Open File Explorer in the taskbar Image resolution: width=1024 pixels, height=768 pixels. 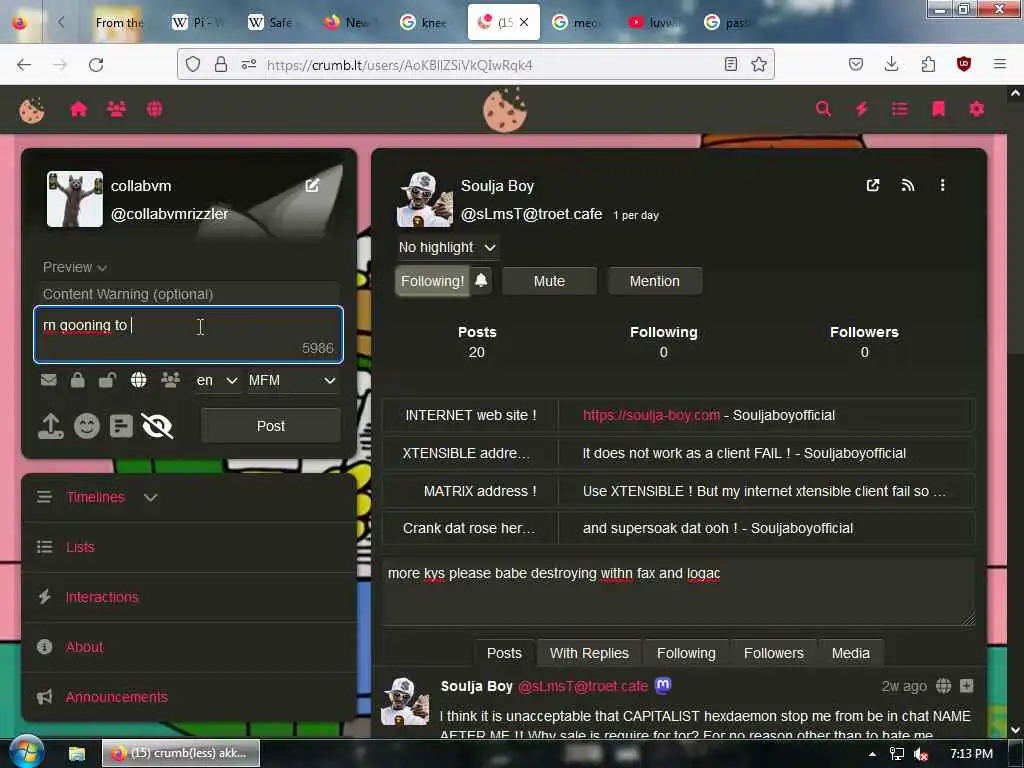[77, 754]
